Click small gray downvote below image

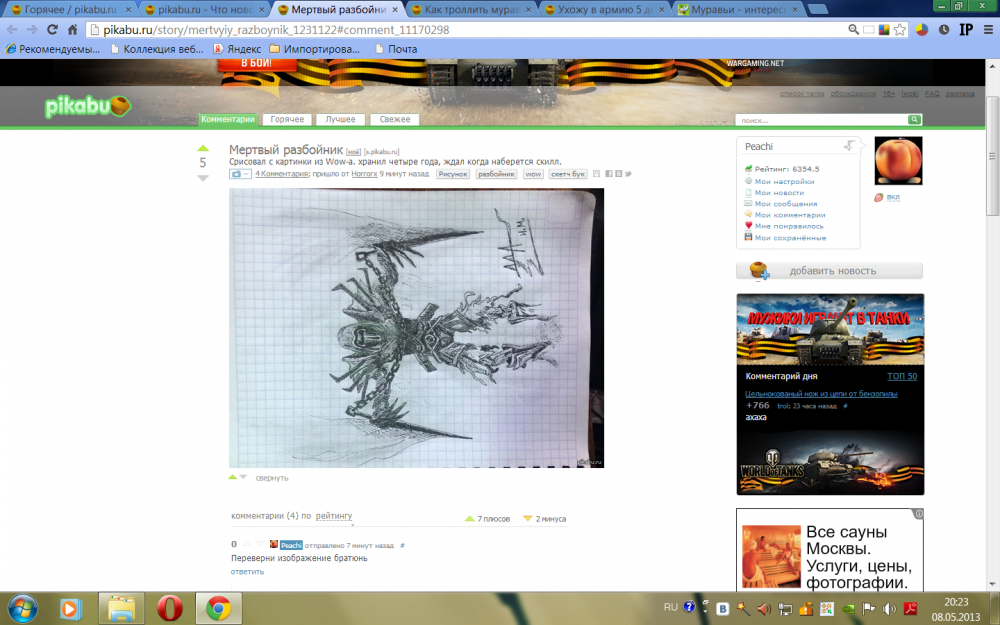[243, 477]
